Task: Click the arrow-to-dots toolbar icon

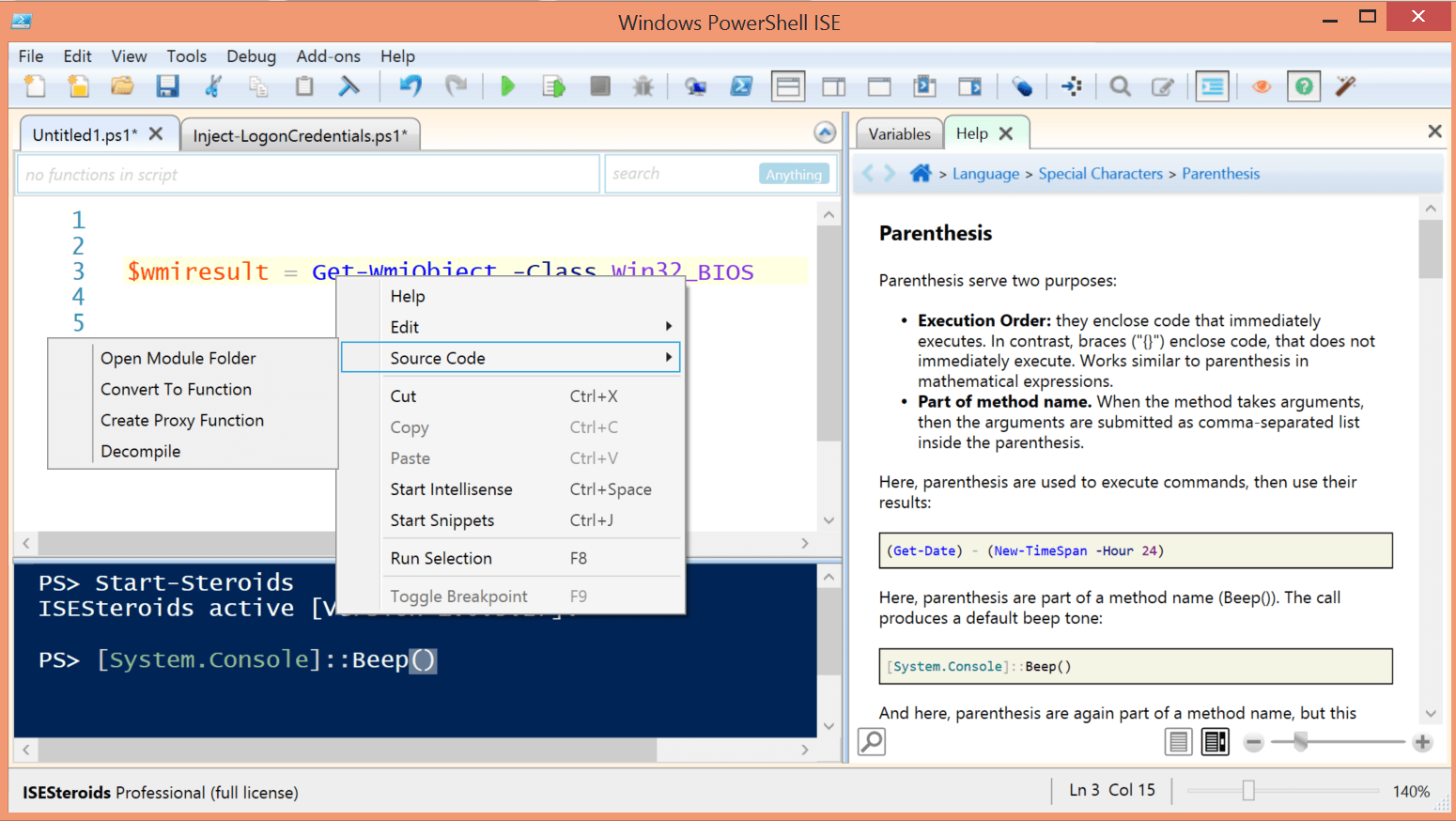Action: pyautogui.click(x=1072, y=86)
